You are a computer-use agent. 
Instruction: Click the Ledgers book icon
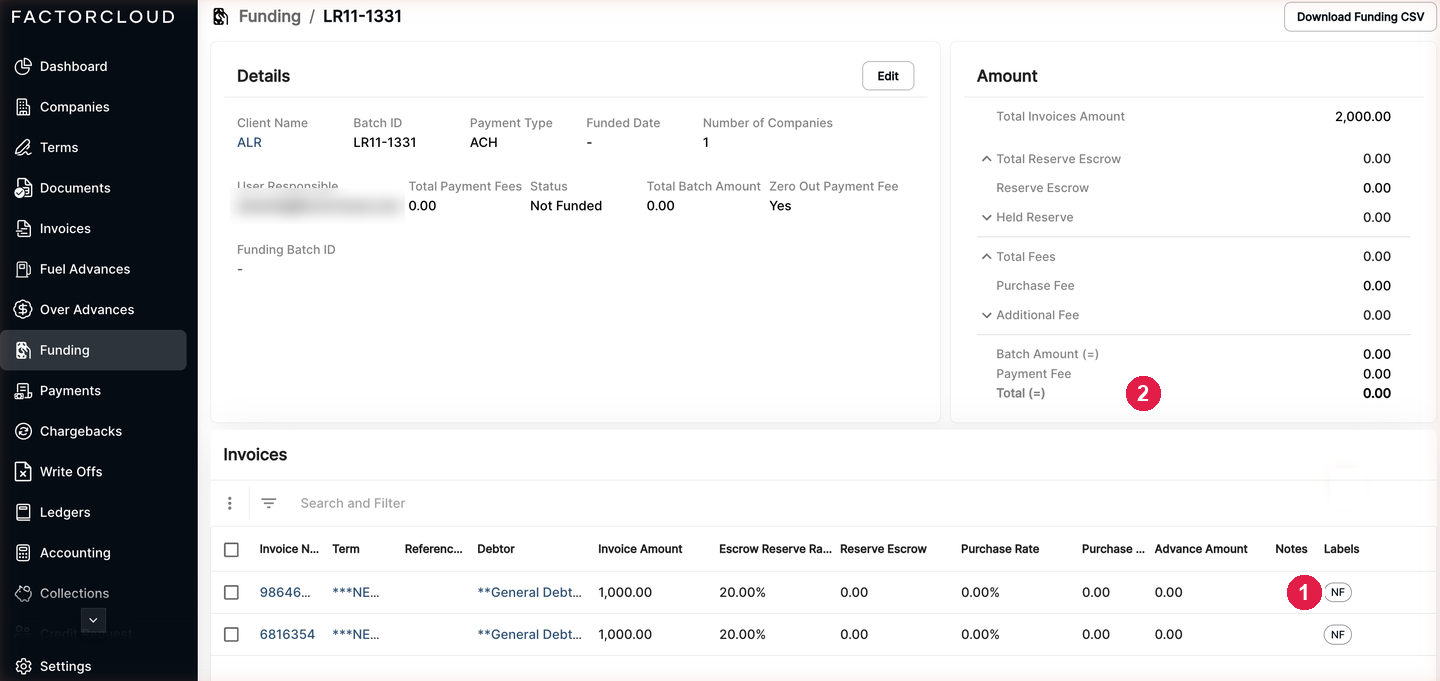[23, 512]
